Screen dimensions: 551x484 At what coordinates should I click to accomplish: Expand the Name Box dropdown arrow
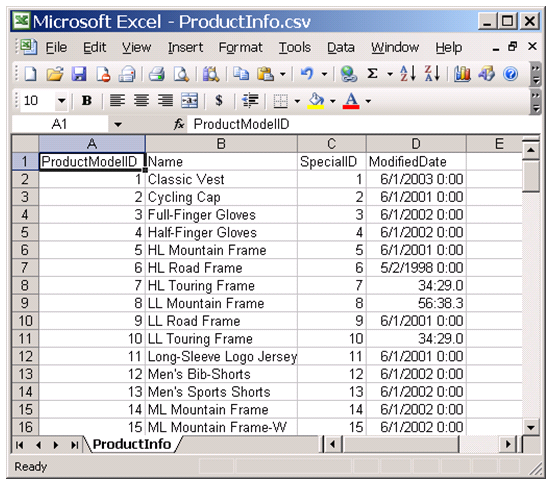(x=118, y=124)
